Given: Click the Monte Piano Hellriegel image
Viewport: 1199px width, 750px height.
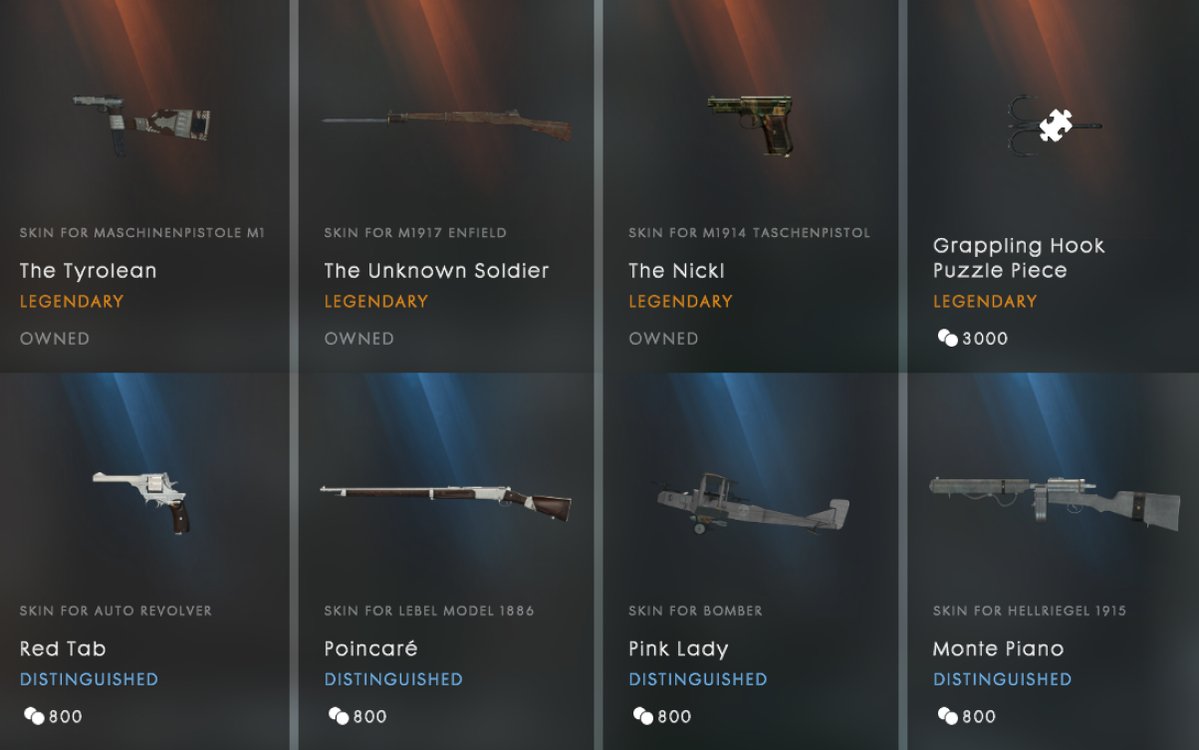Looking at the screenshot, I should [1054, 502].
